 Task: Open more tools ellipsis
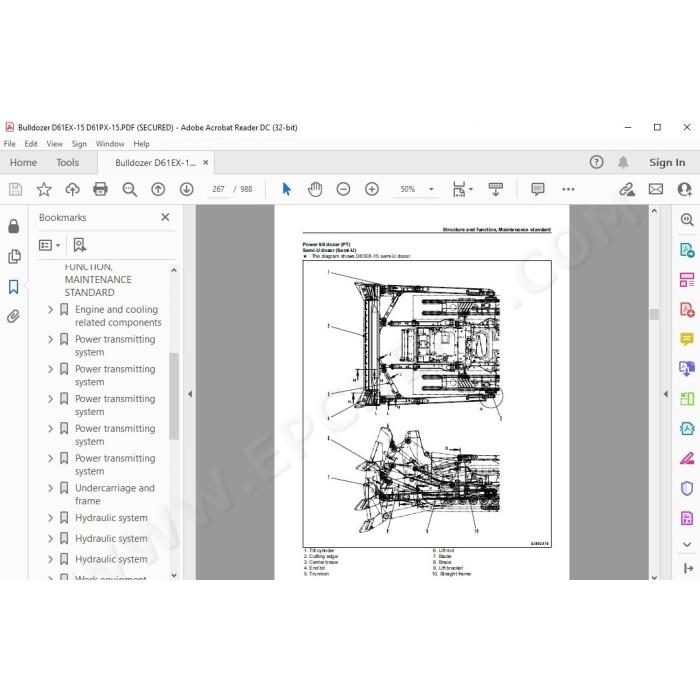568,189
